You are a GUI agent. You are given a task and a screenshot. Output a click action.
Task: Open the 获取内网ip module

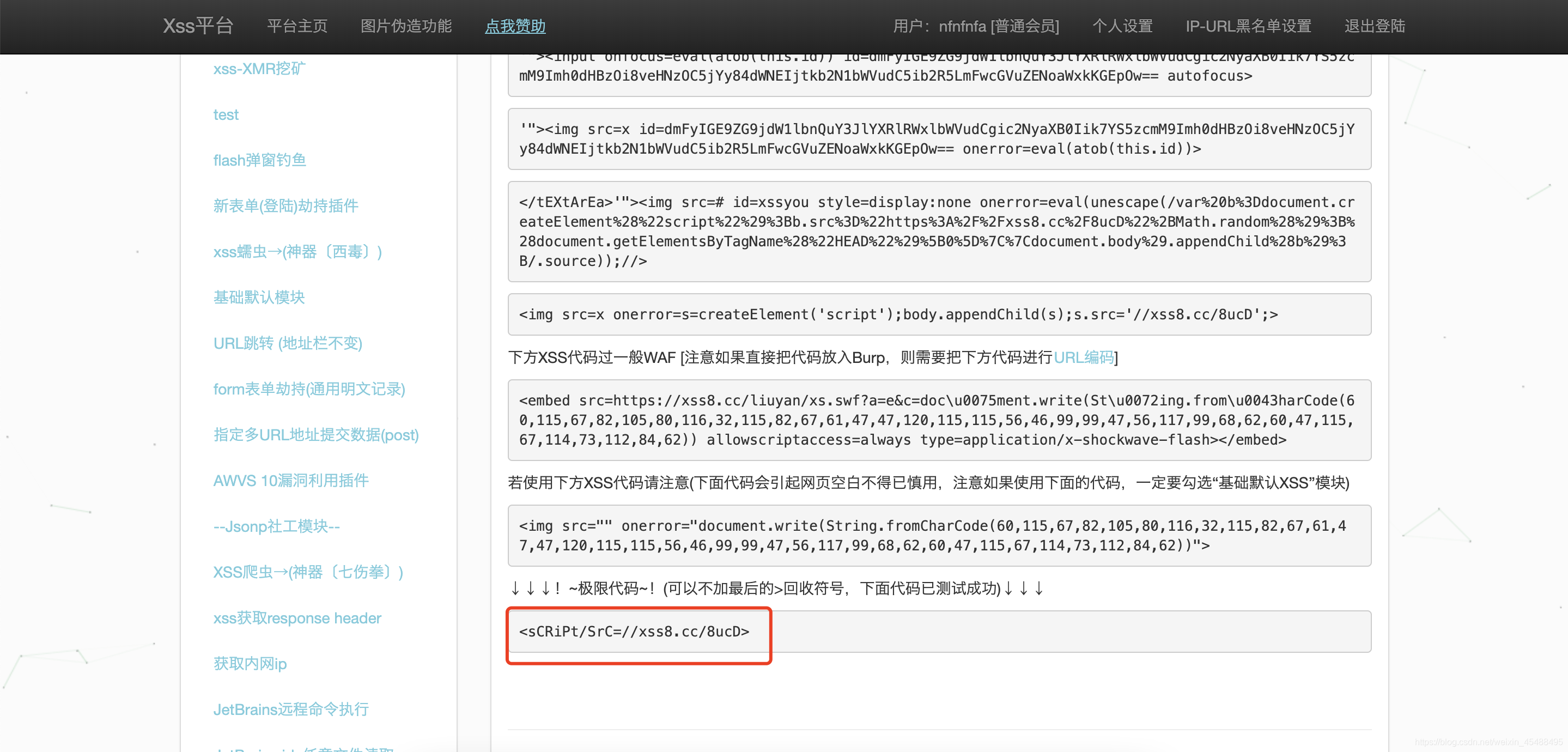coord(250,664)
